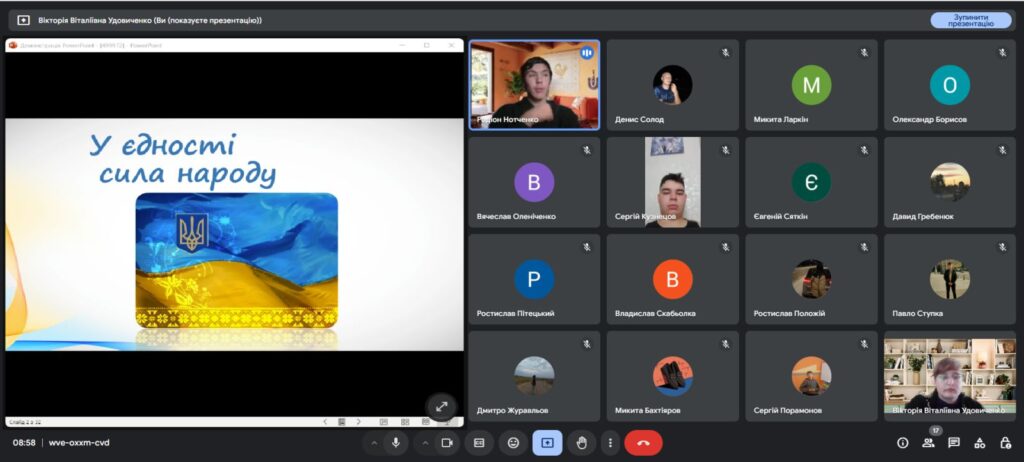Viewport: 1024px width, 462px height.
Task: Raise hand with the hand icon
Action: pyautogui.click(x=581, y=442)
